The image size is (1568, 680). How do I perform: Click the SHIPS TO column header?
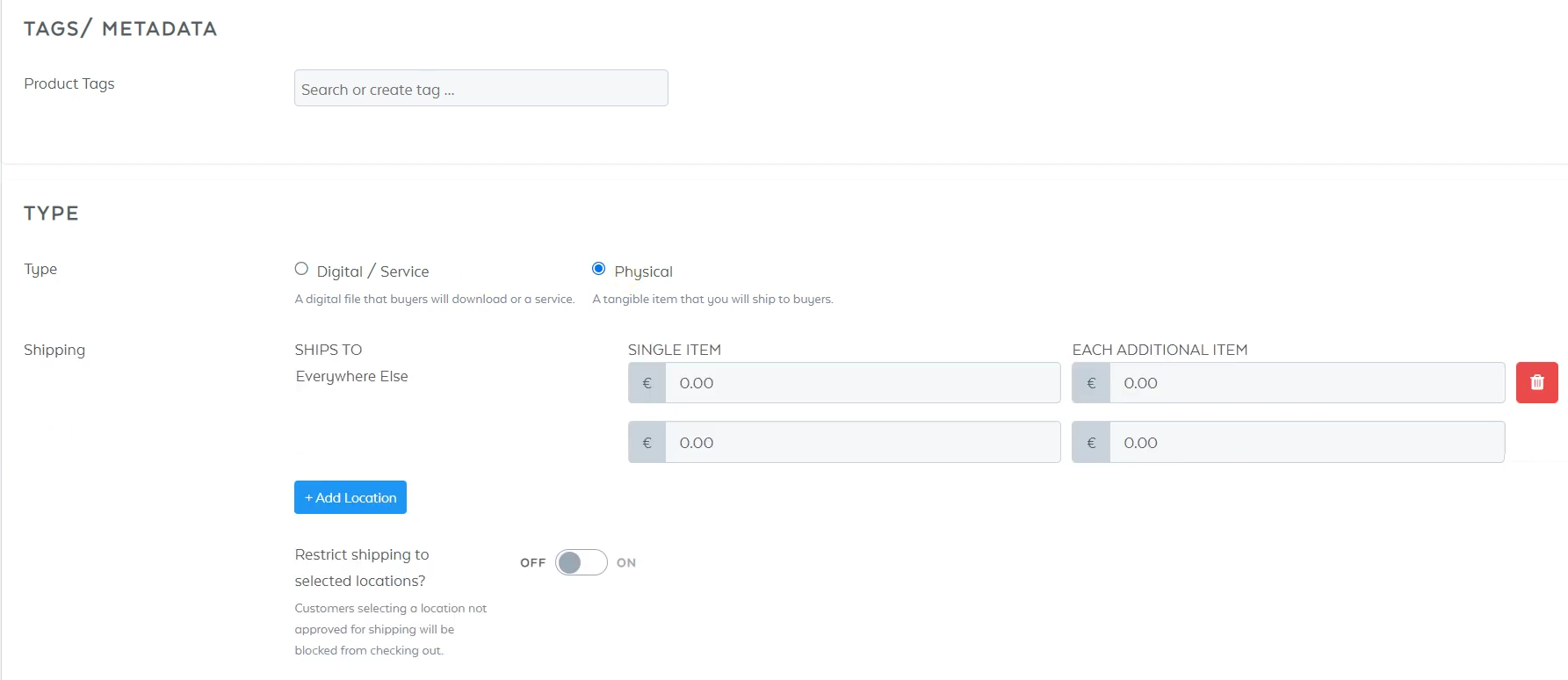coord(329,350)
